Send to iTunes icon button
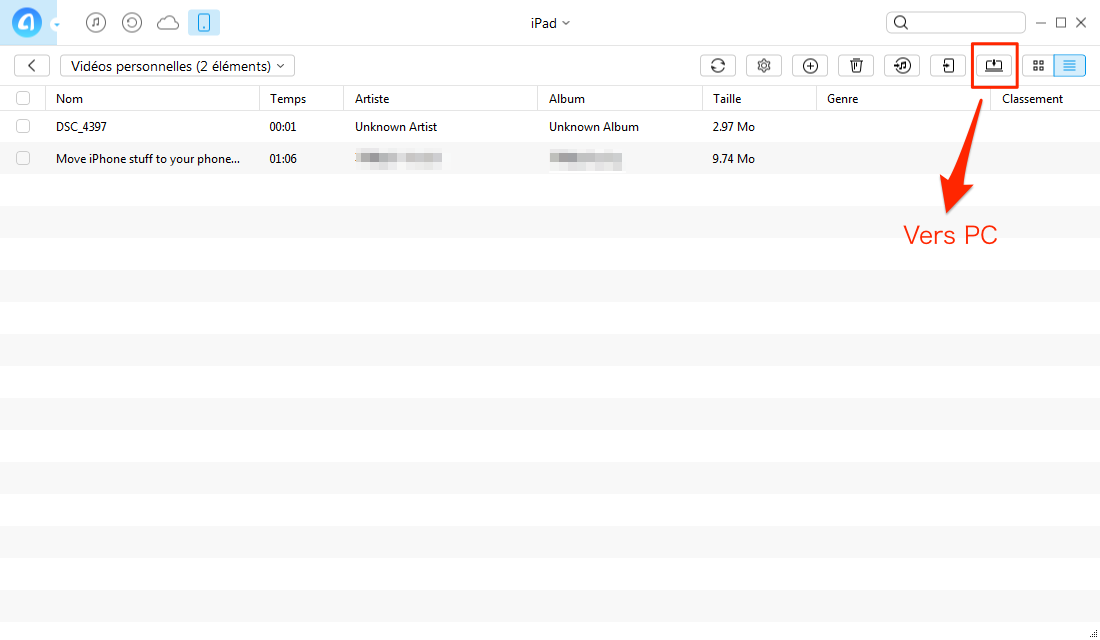Viewport: 1100px width, 640px height. pos(902,65)
